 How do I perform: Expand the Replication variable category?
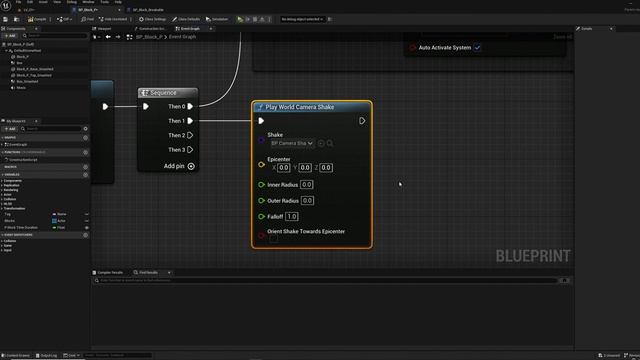pyautogui.click(x=2, y=185)
